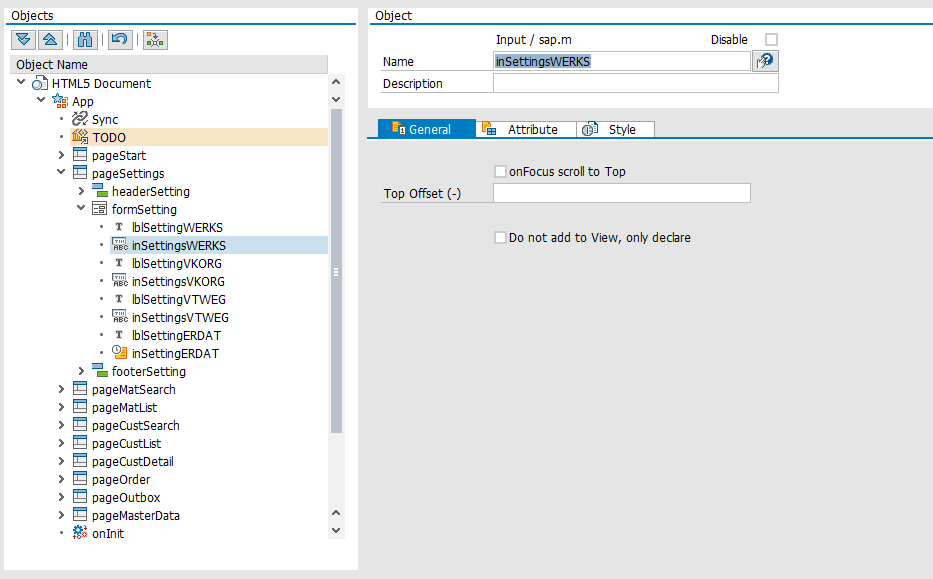Select inSettingsERDAT in the tree
Viewport: 933px width, 579px height.
pos(175,353)
